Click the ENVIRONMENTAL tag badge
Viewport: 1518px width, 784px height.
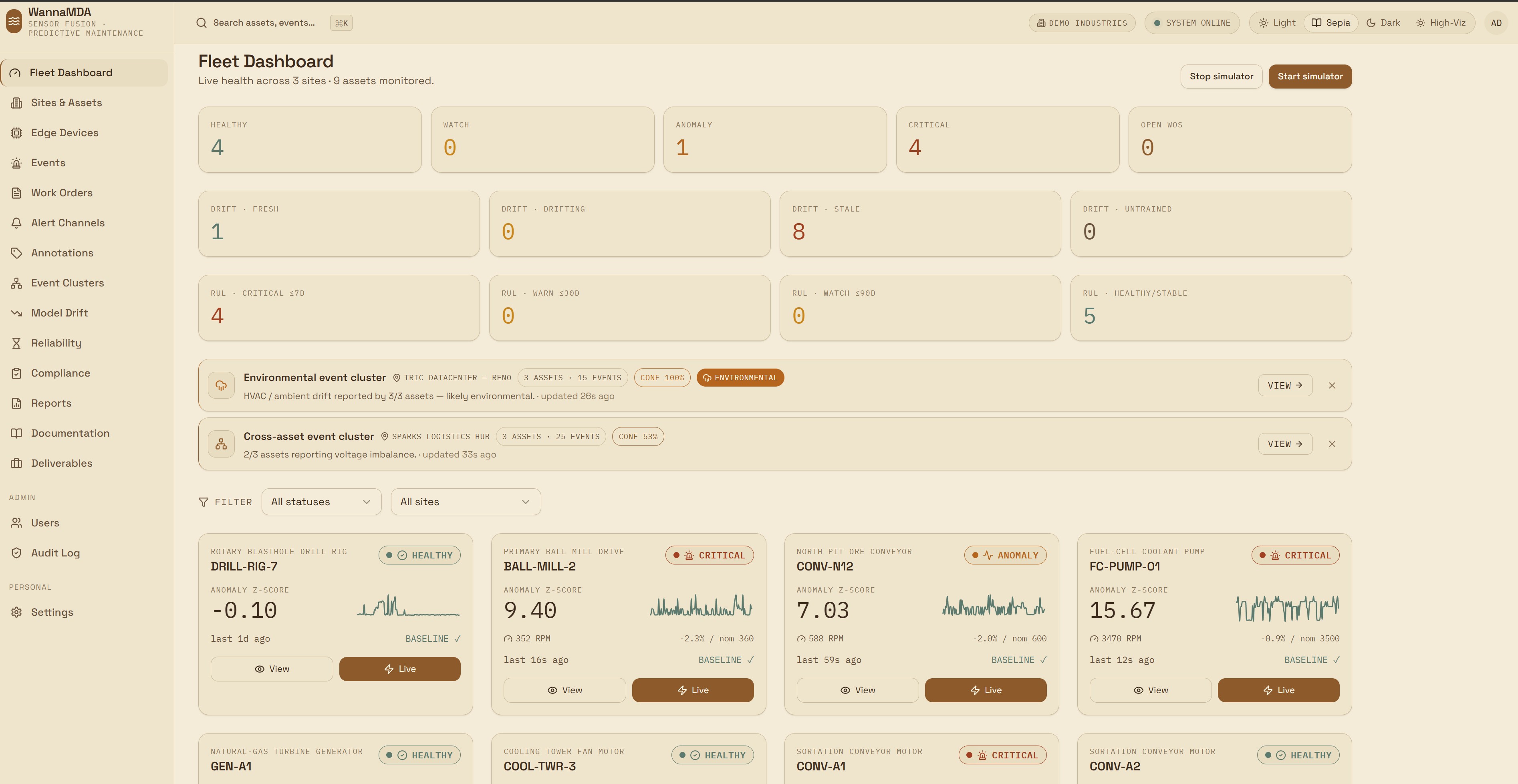coord(740,378)
